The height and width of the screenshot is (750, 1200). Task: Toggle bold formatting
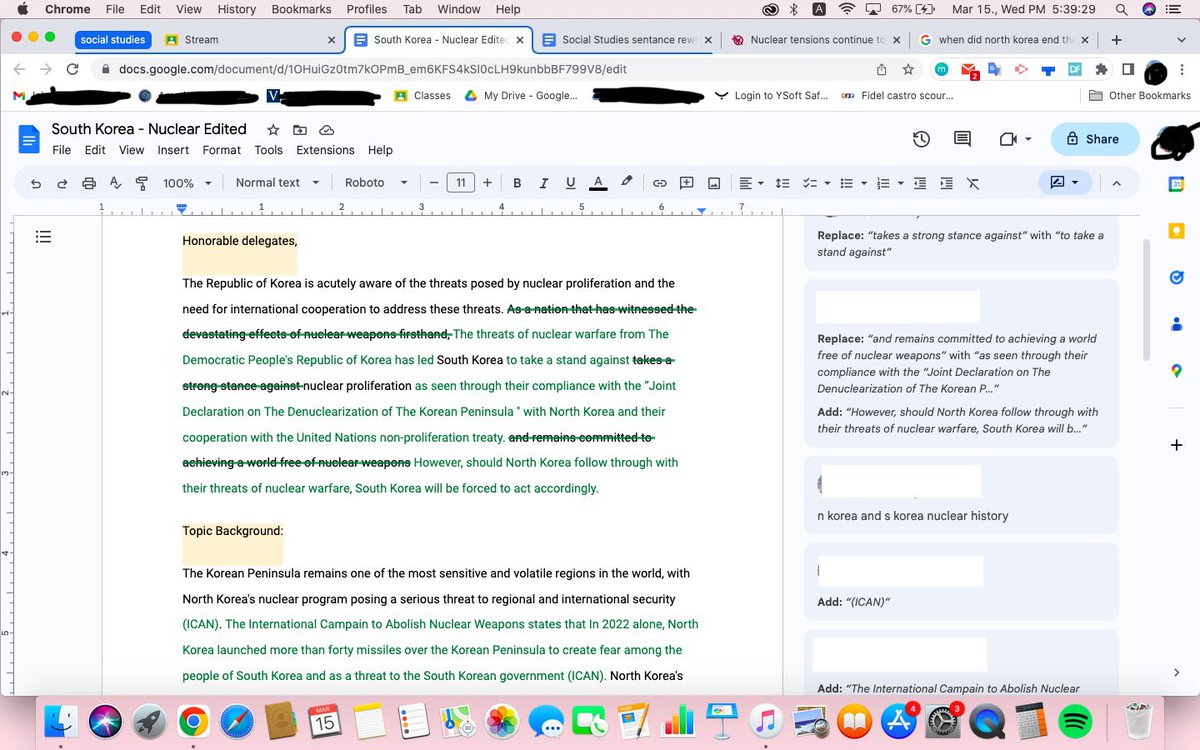(x=517, y=183)
